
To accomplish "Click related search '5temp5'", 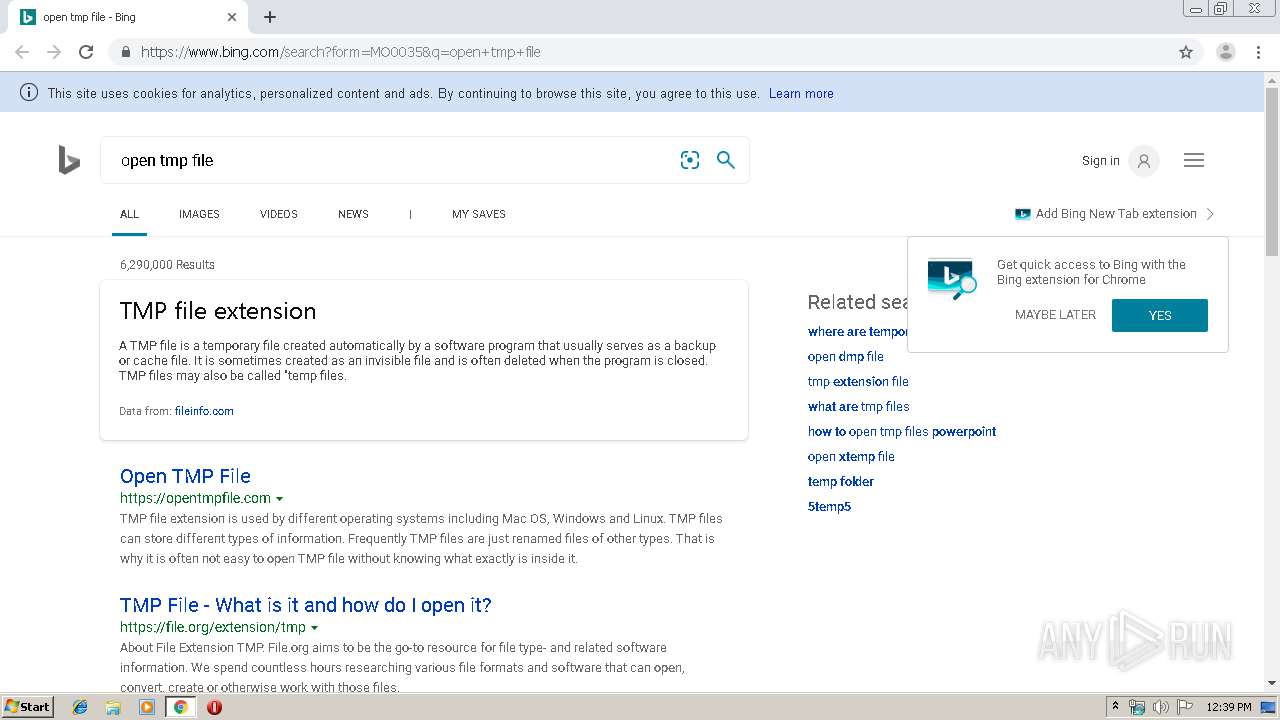I will pyautogui.click(x=830, y=507).
